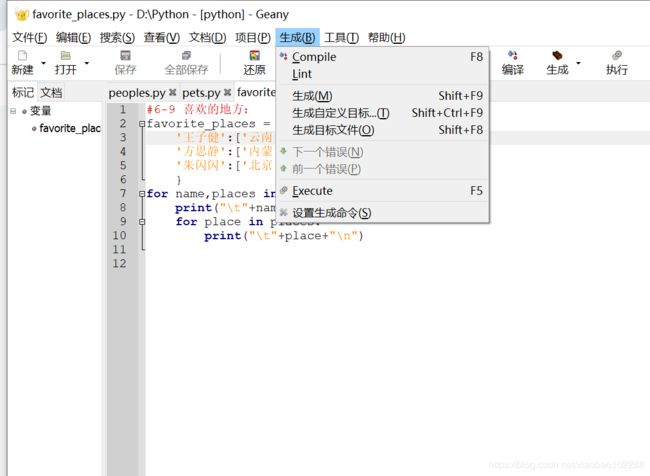Screen dimensions: 650x476
Task: Click the 'for name,places' code line
Action: [x=211, y=194]
